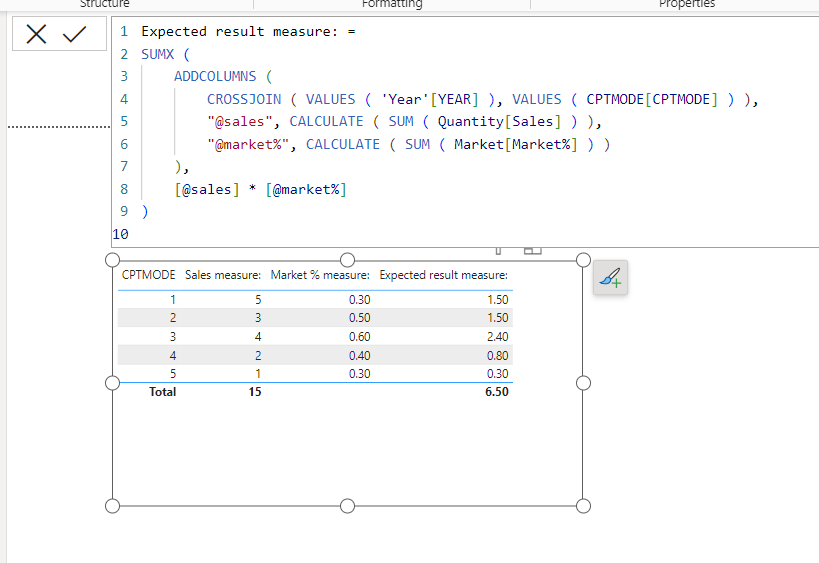Select Total expected result 6.50
The width and height of the screenshot is (819, 563).
[497, 392]
